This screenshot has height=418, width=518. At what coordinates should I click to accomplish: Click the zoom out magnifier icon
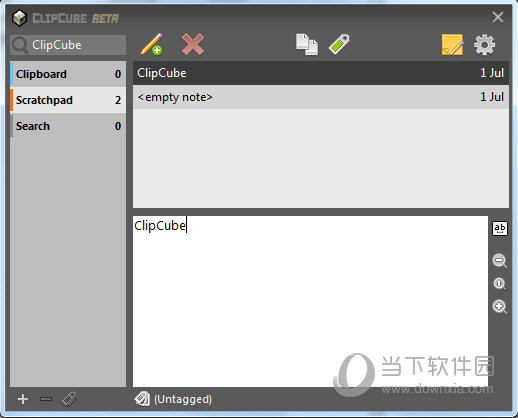500,260
